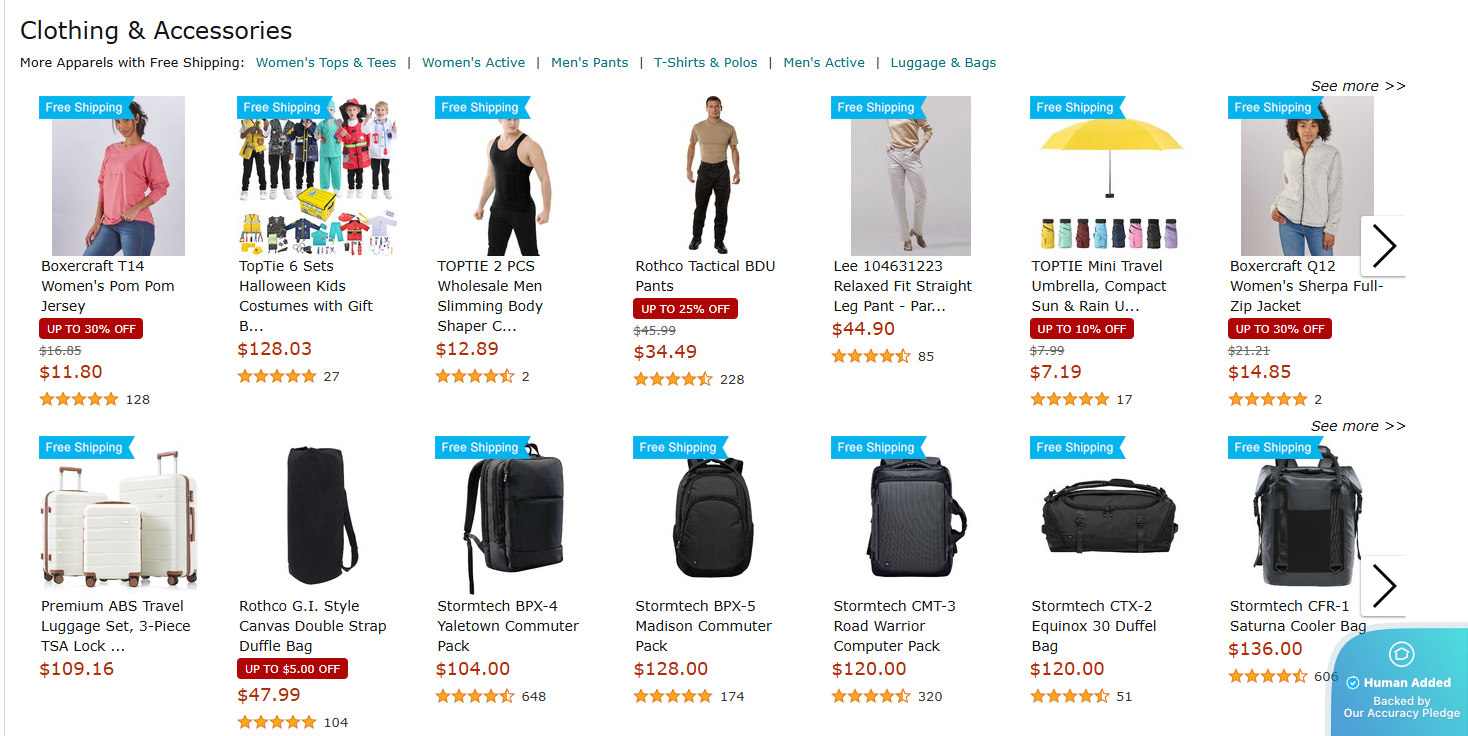Image resolution: width=1468 pixels, height=736 pixels.
Task: Click UP TO $5.00 OFF badge
Action: coord(292,669)
